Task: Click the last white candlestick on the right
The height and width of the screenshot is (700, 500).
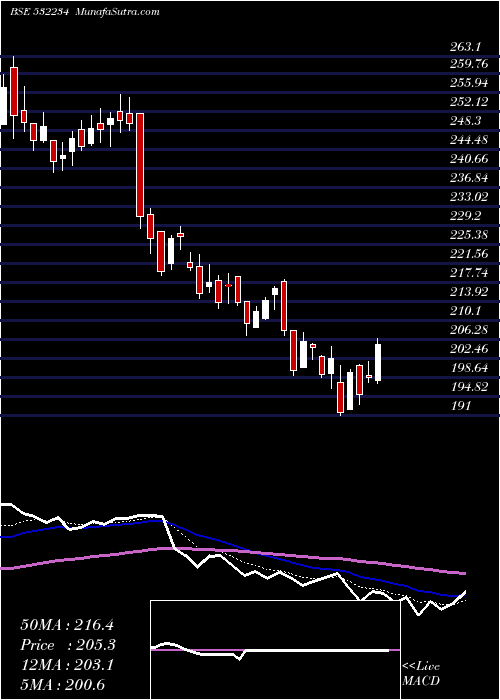Action: click(378, 362)
